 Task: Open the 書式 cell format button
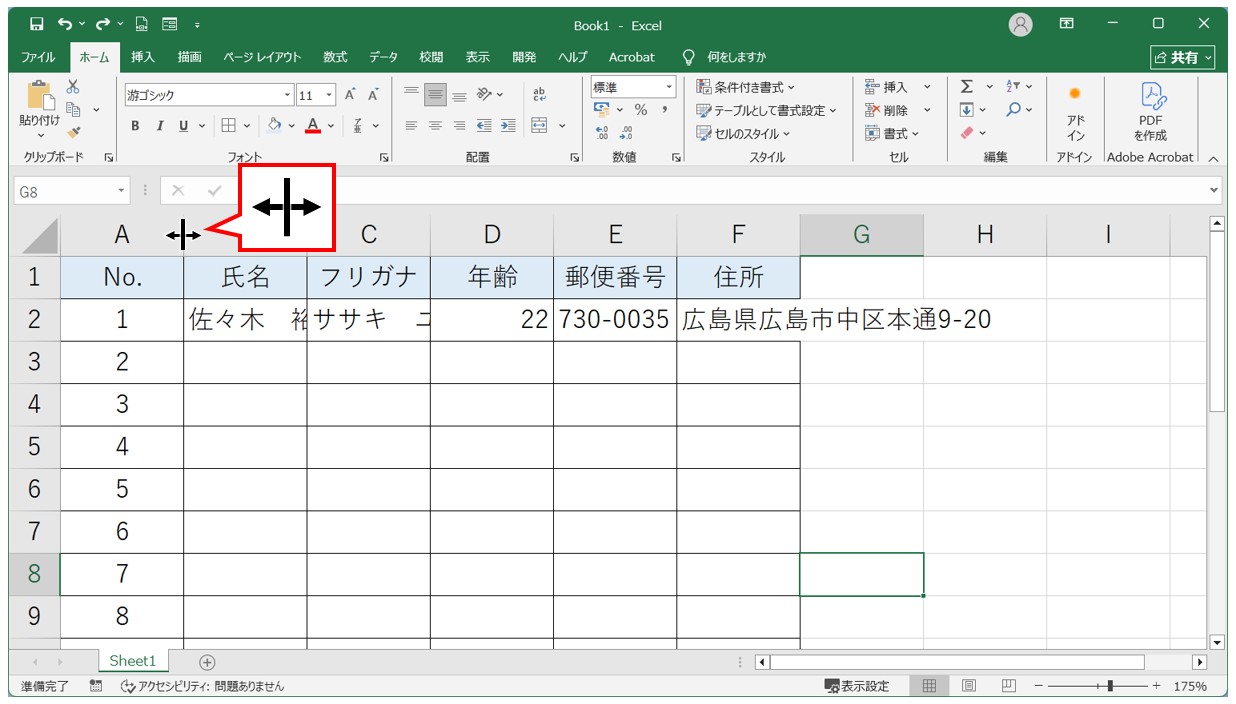pyautogui.click(x=892, y=133)
